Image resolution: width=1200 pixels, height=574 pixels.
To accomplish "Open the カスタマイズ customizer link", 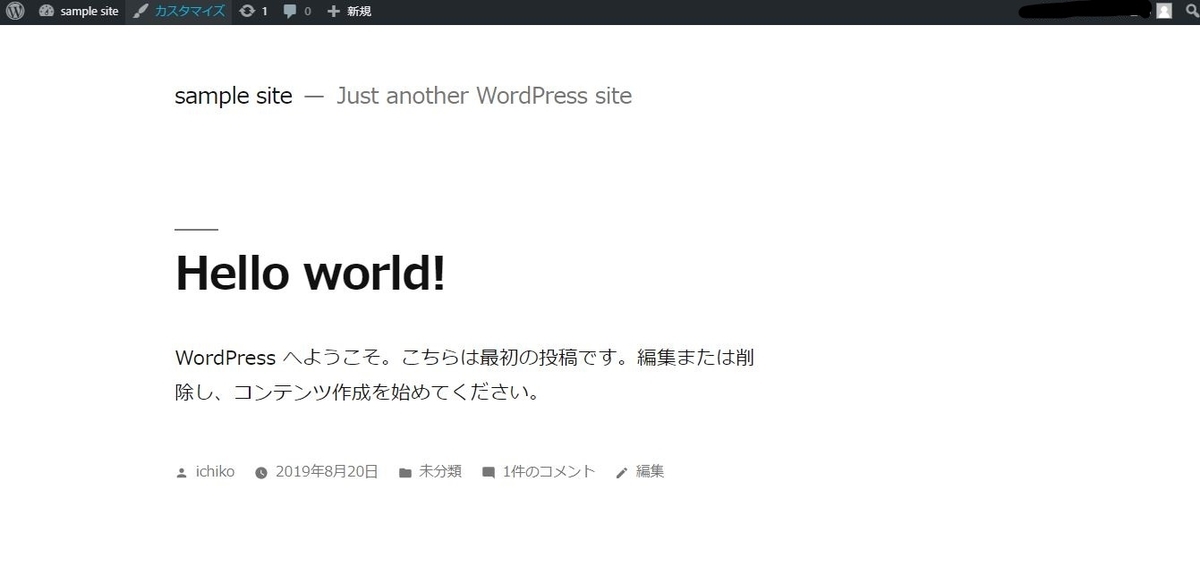I will coord(189,12).
